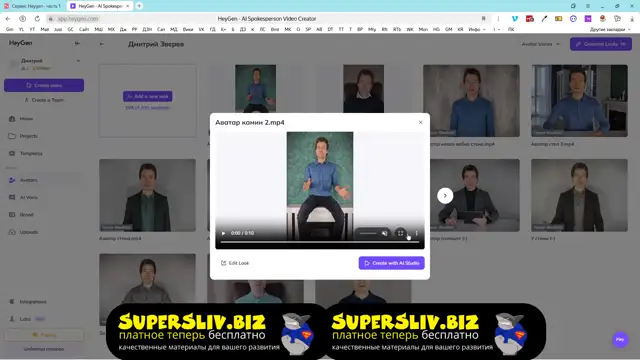Unmute the video with the speaker icon
Viewport: 640px width, 360px height.
click(384, 233)
